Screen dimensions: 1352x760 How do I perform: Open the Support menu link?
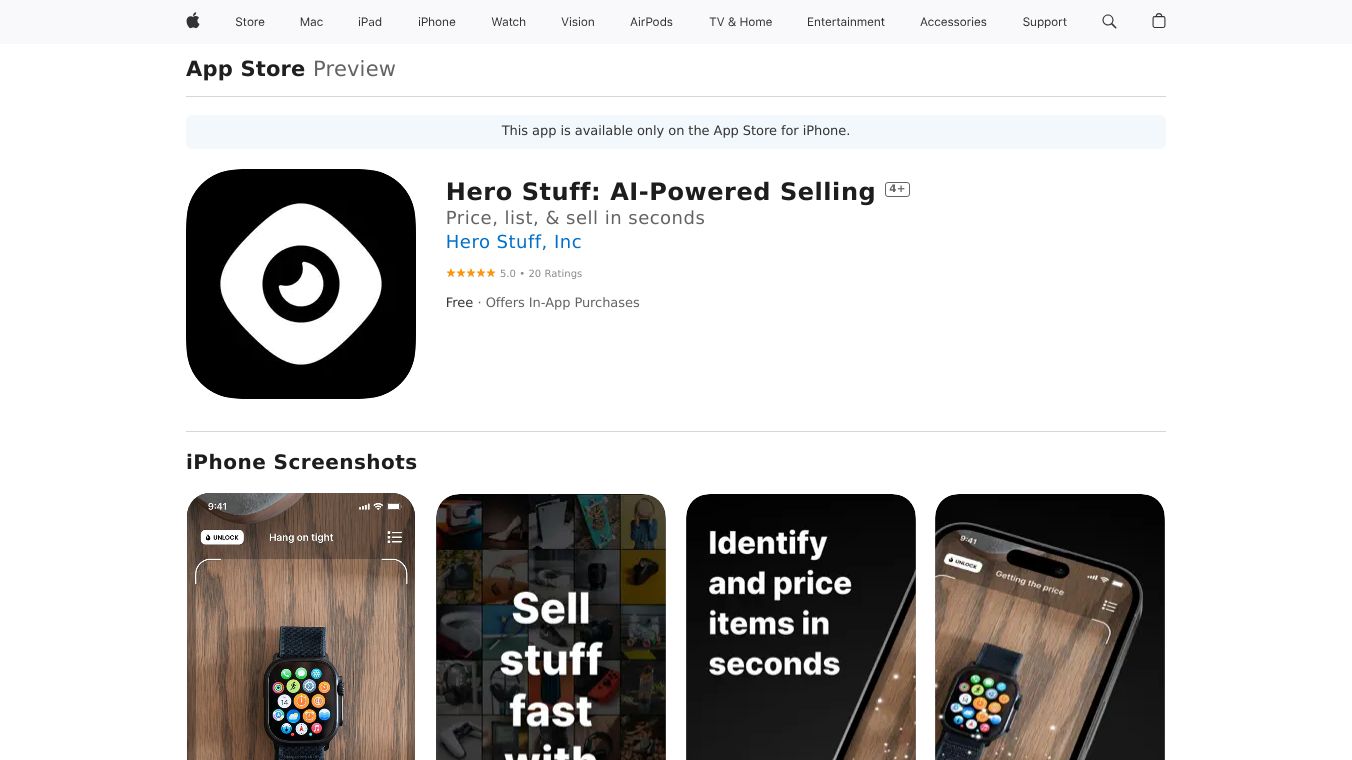coord(1044,22)
